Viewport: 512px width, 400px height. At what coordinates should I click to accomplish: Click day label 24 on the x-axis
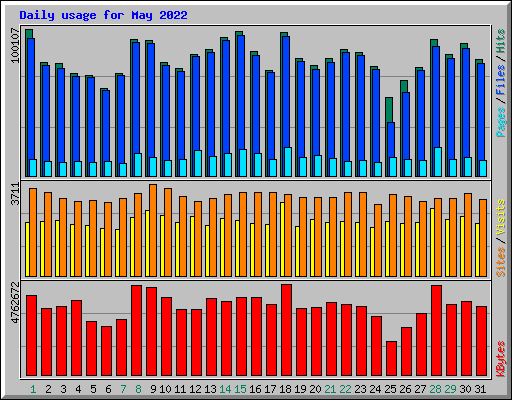click(x=375, y=389)
